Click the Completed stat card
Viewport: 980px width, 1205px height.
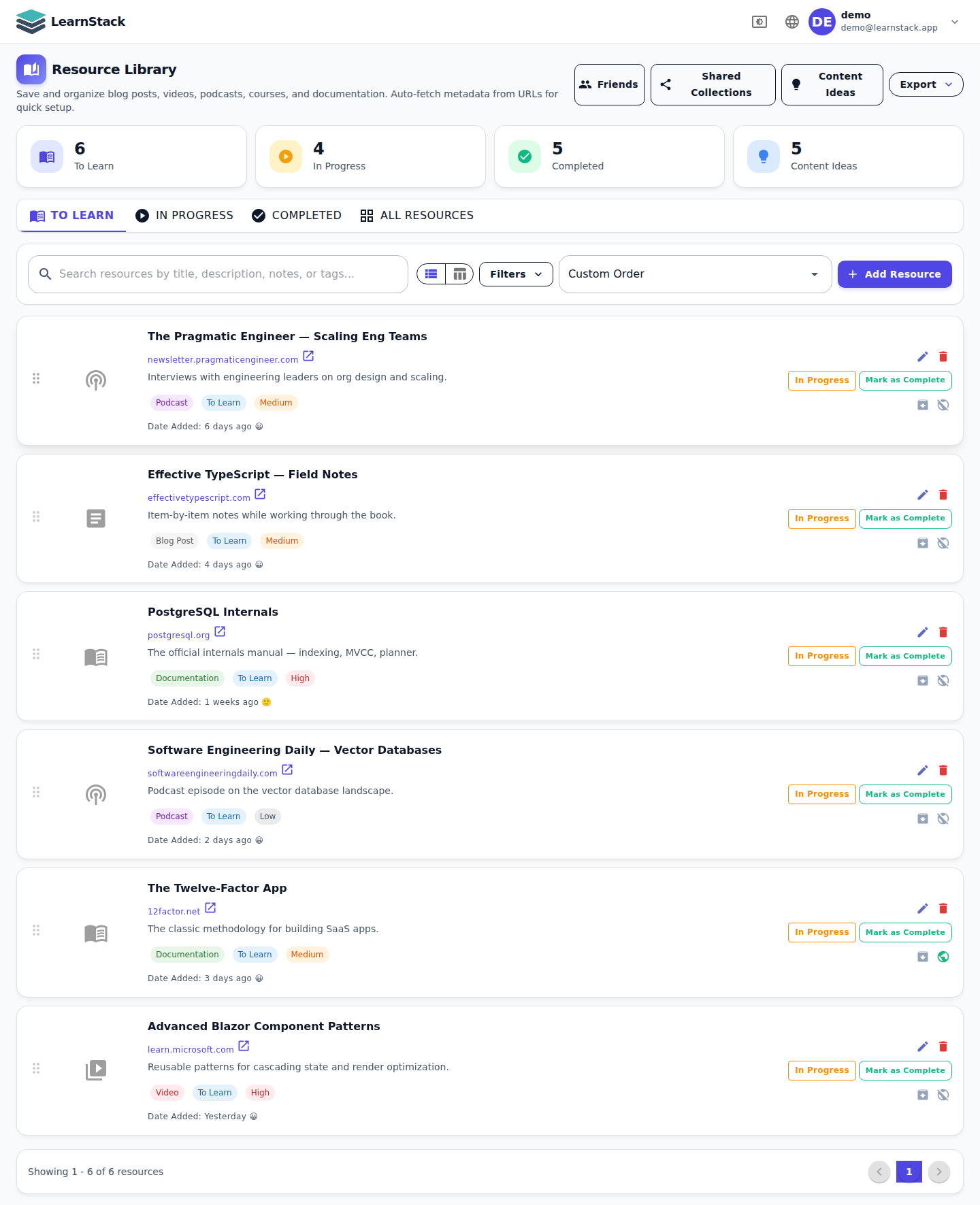(x=609, y=156)
